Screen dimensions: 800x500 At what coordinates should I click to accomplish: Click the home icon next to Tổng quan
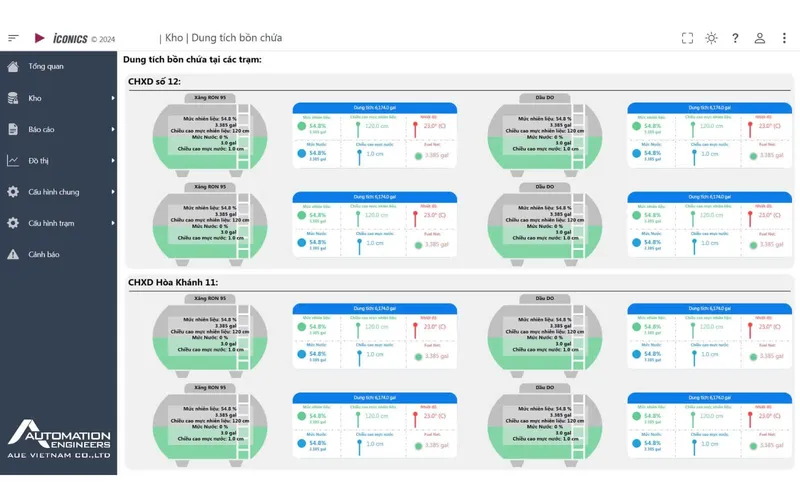[x=13, y=66]
